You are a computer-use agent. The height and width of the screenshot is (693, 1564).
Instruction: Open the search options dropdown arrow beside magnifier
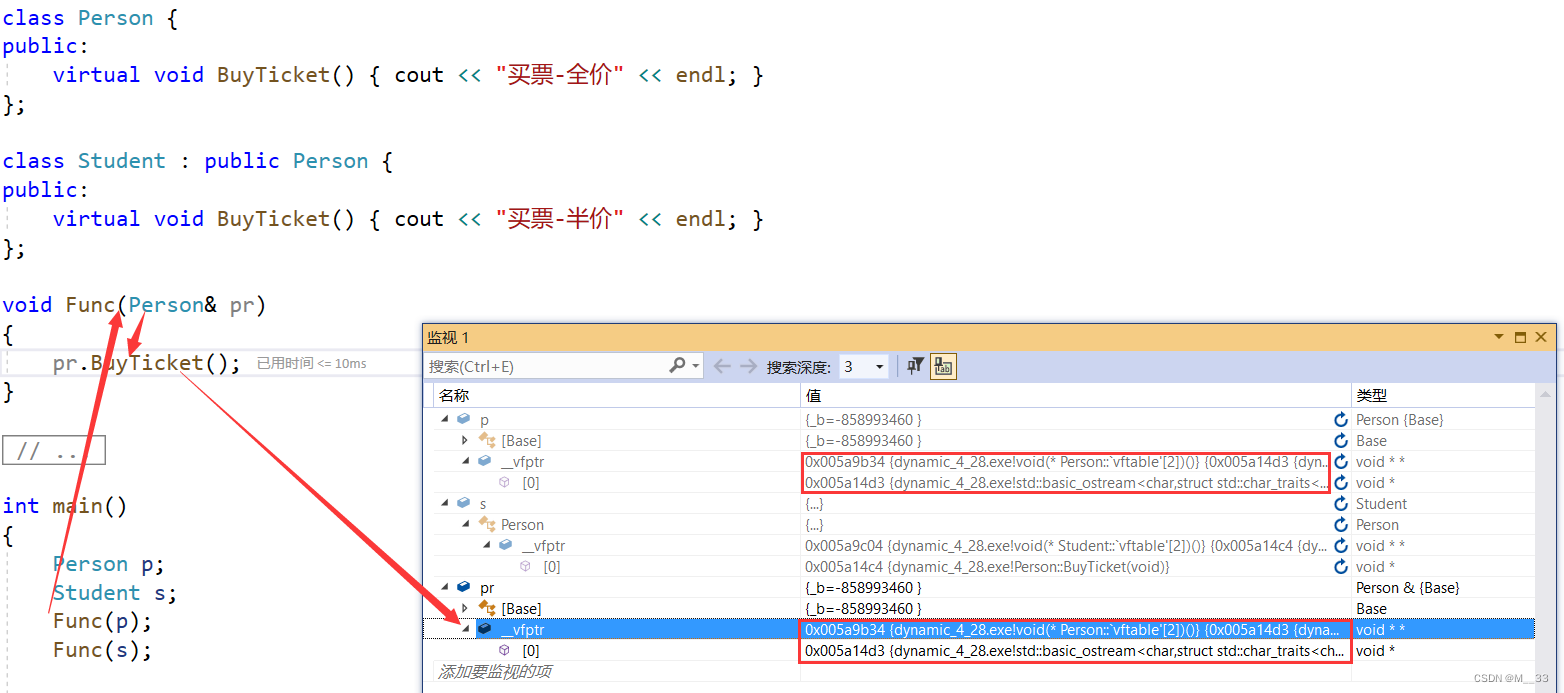(x=696, y=366)
